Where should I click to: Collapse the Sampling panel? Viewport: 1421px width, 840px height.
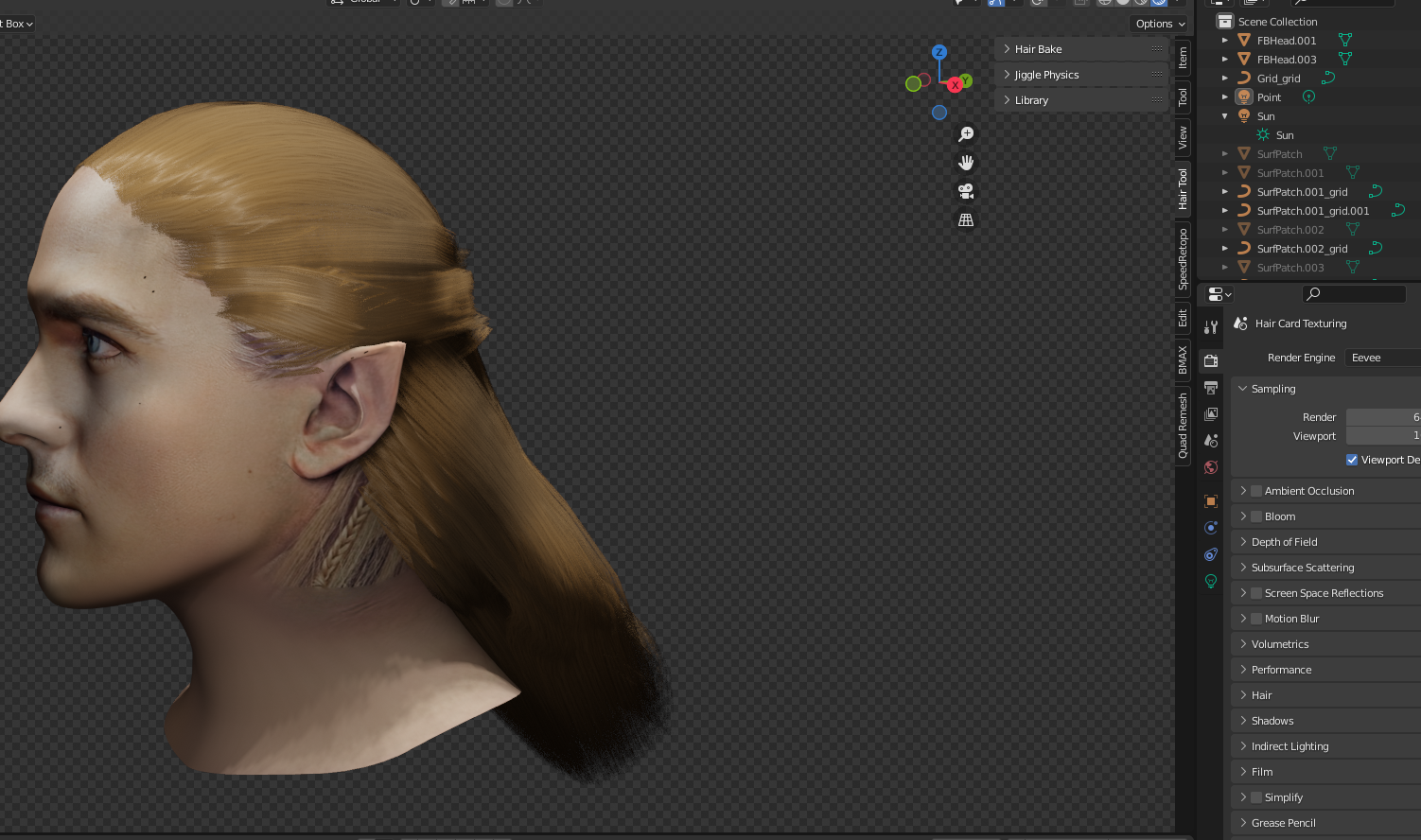click(1325, 389)
